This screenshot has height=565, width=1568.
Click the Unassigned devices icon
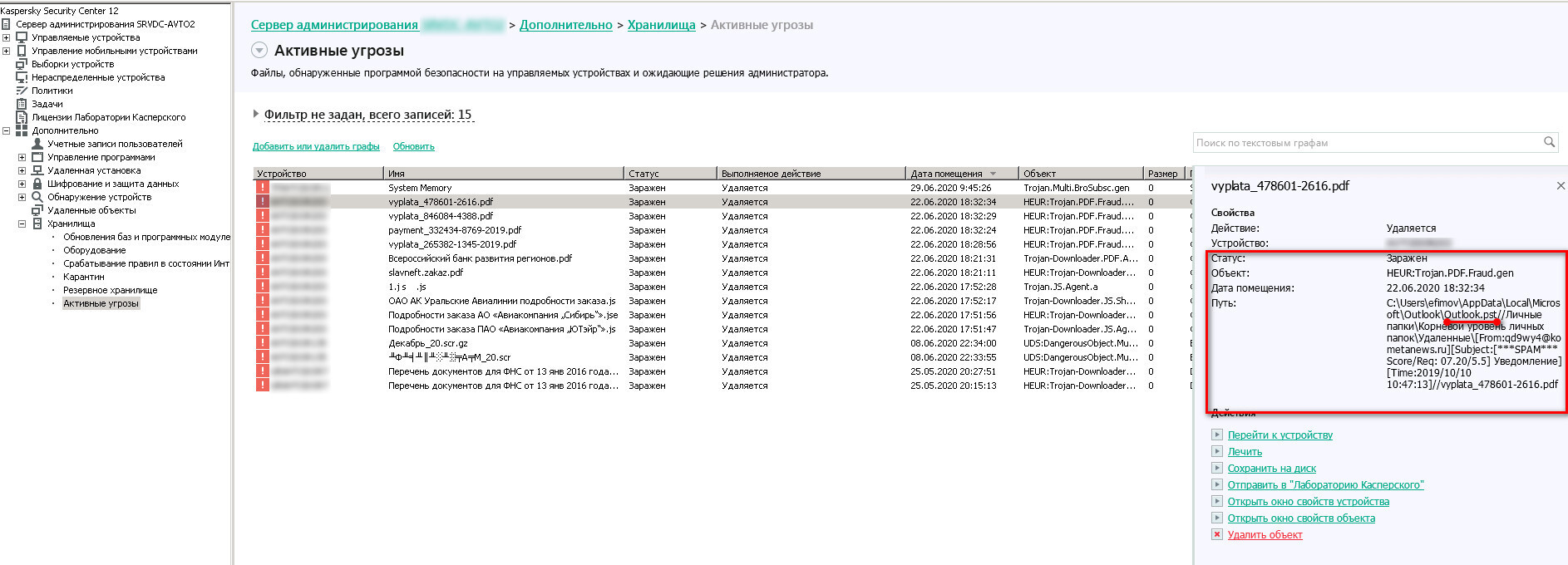(22, 77)
